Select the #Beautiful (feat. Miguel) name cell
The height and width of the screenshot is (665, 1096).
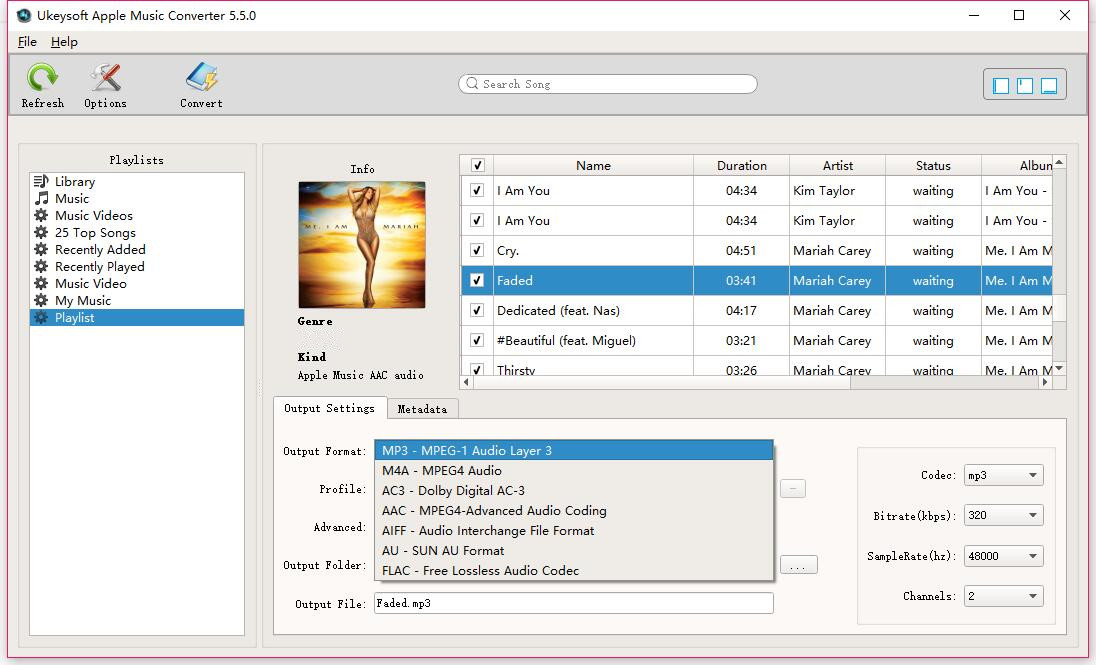click(x=593, y=341)
